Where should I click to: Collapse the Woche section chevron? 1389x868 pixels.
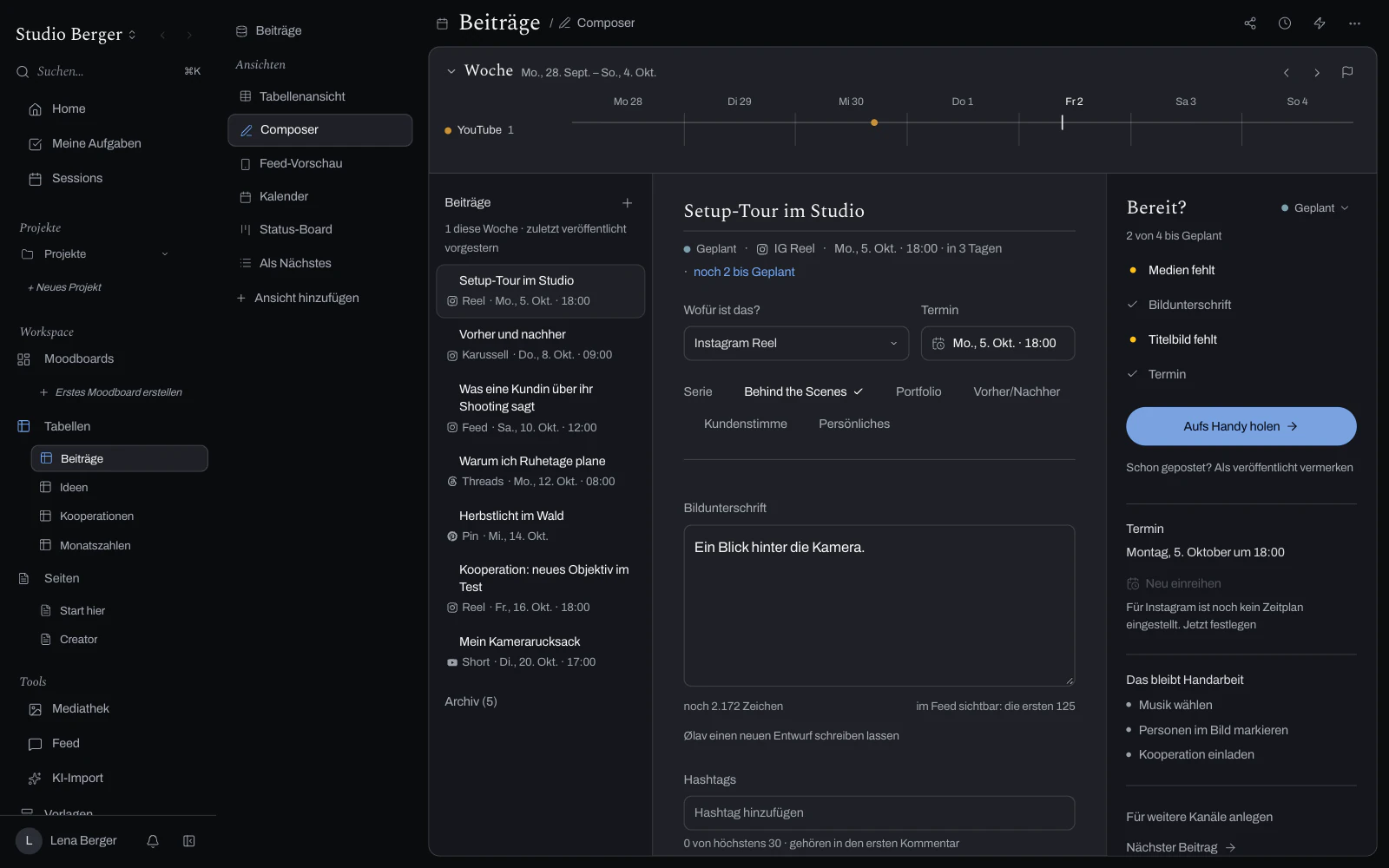[451, 72]
